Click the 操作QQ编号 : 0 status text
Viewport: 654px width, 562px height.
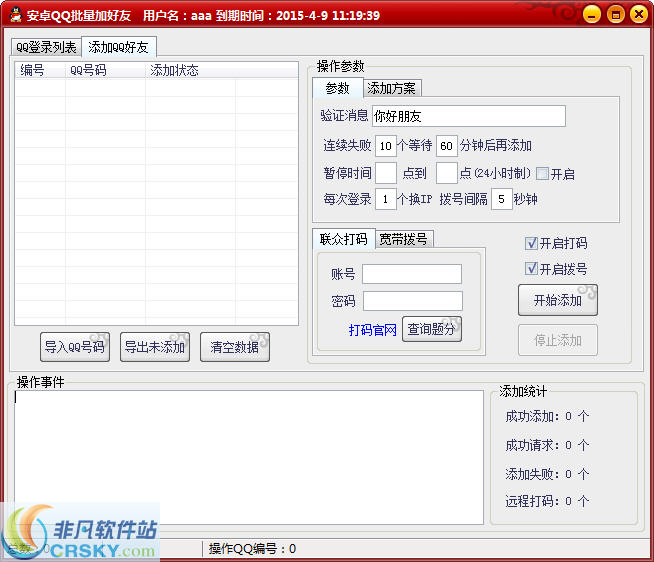click(252, 549)
